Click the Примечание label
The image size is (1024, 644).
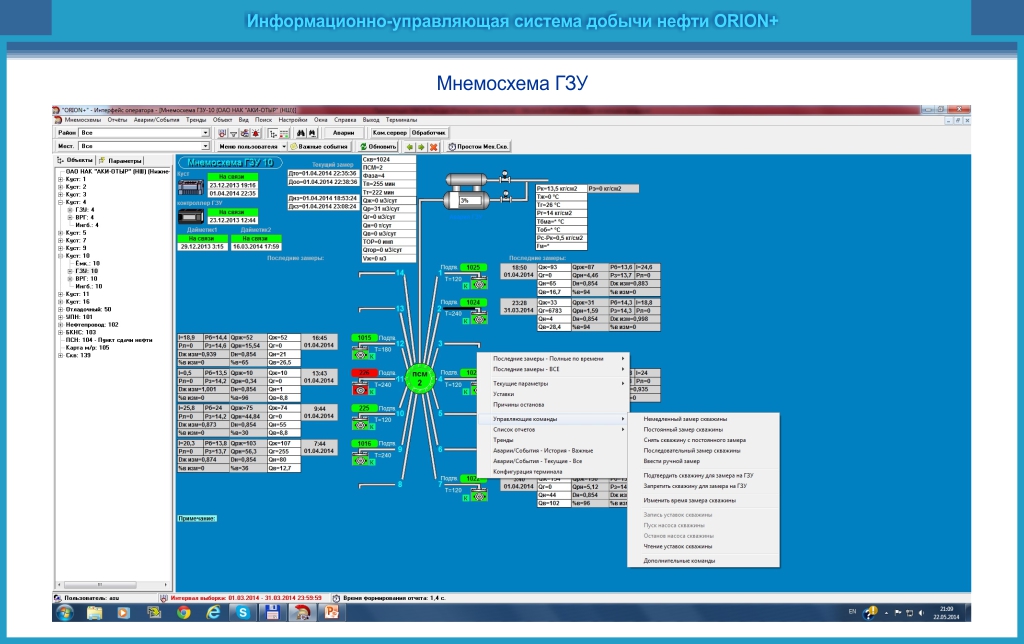[x=197, y=519]
